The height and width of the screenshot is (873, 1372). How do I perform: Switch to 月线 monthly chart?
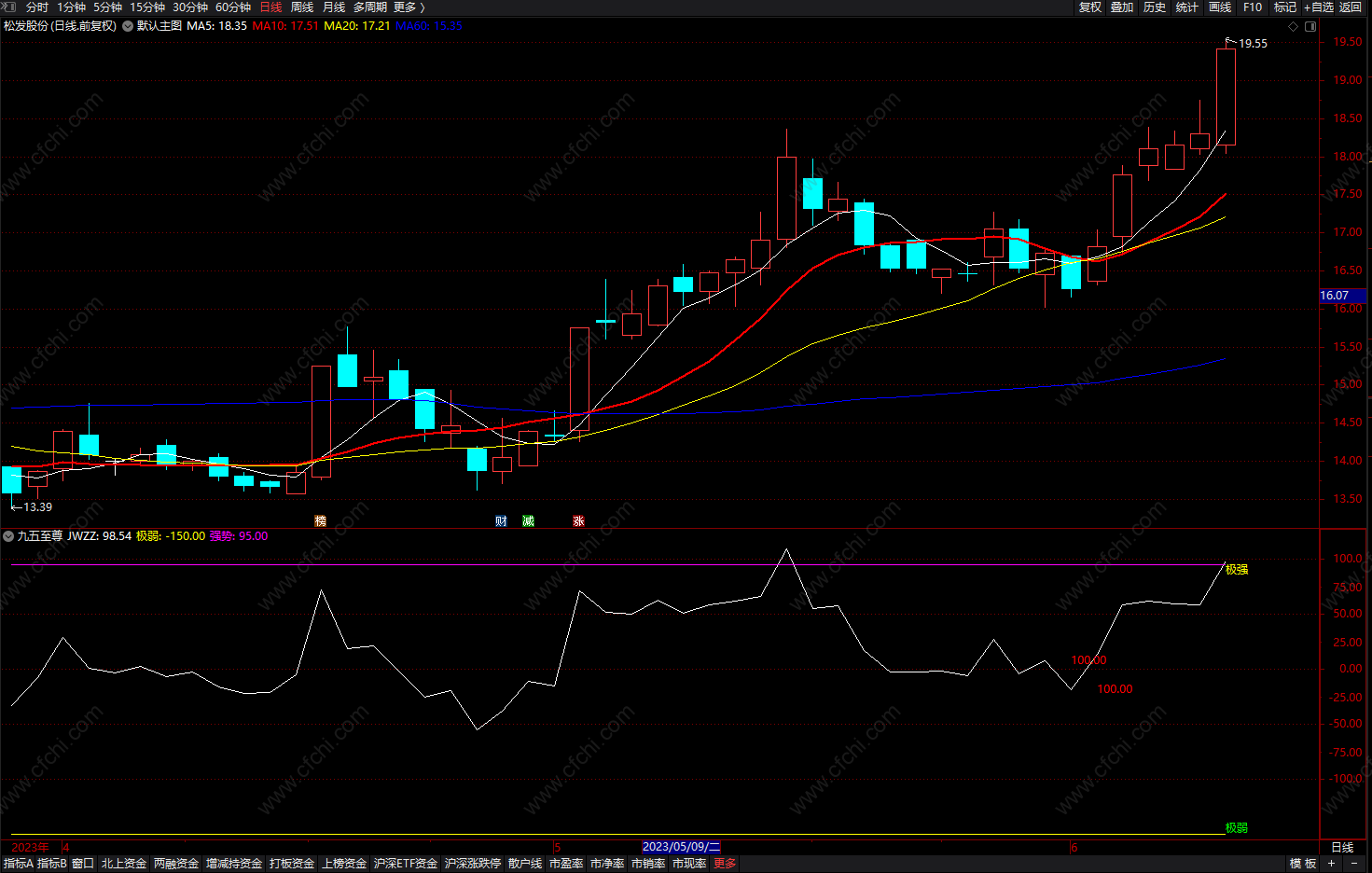[334, 7]
